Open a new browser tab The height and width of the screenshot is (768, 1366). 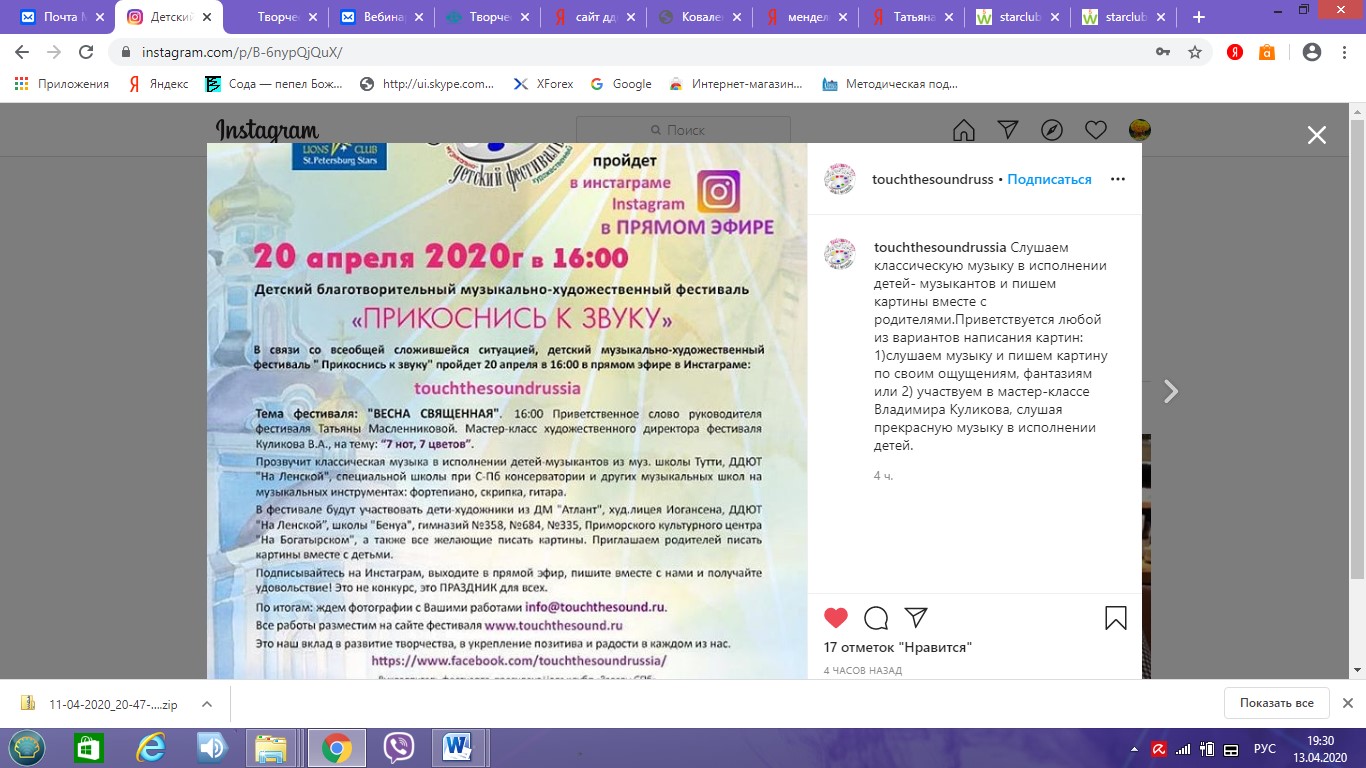coord(1199,17)
